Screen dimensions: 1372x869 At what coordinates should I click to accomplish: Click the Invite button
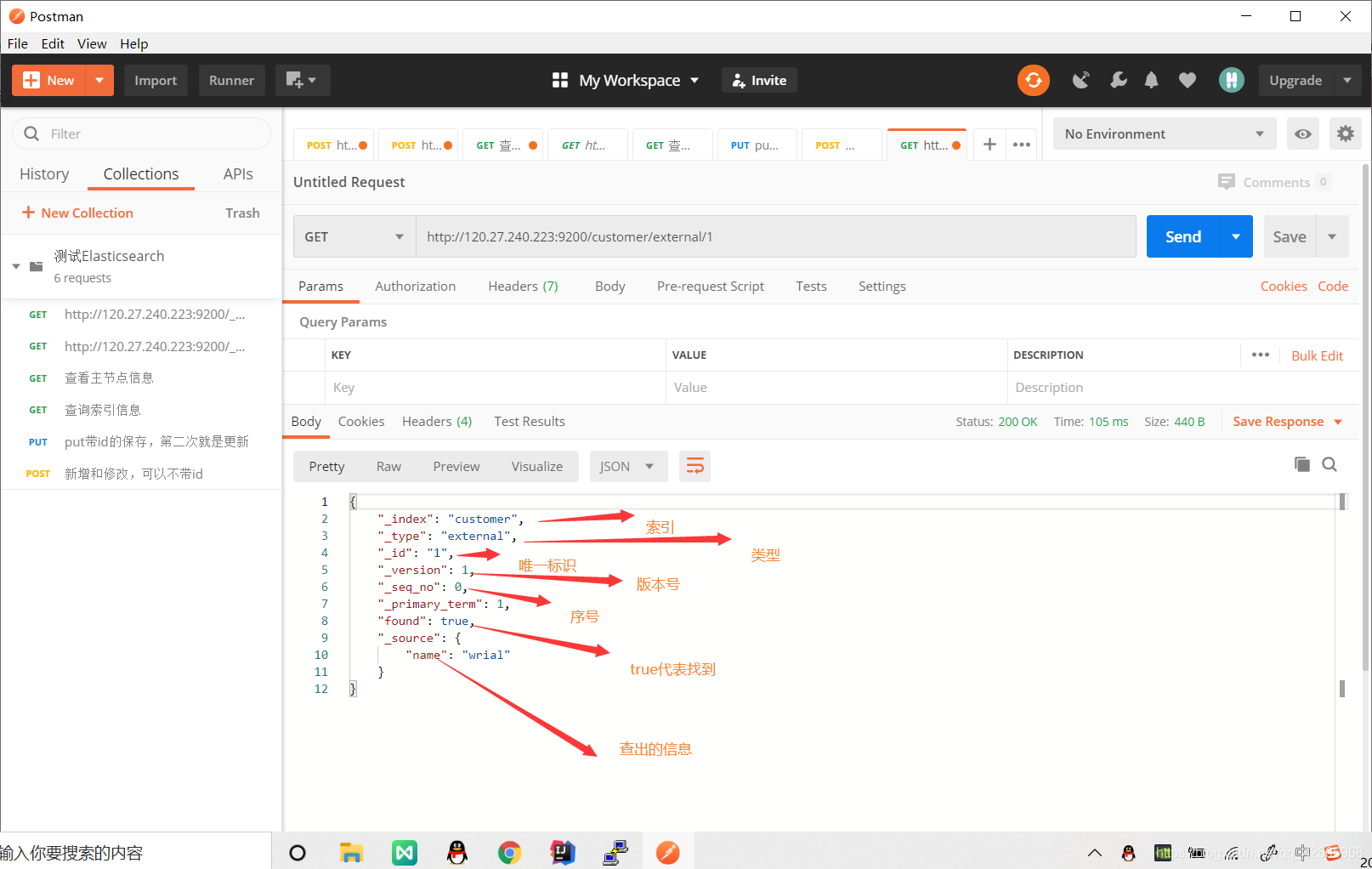coord(759,80)
